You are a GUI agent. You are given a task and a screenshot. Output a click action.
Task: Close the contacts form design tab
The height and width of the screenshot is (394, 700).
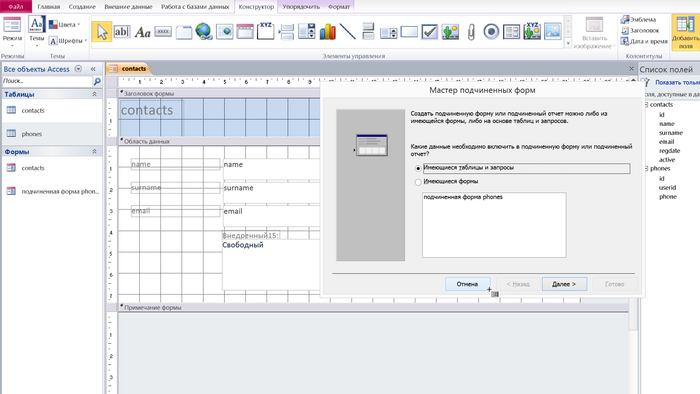coord(631,68)
